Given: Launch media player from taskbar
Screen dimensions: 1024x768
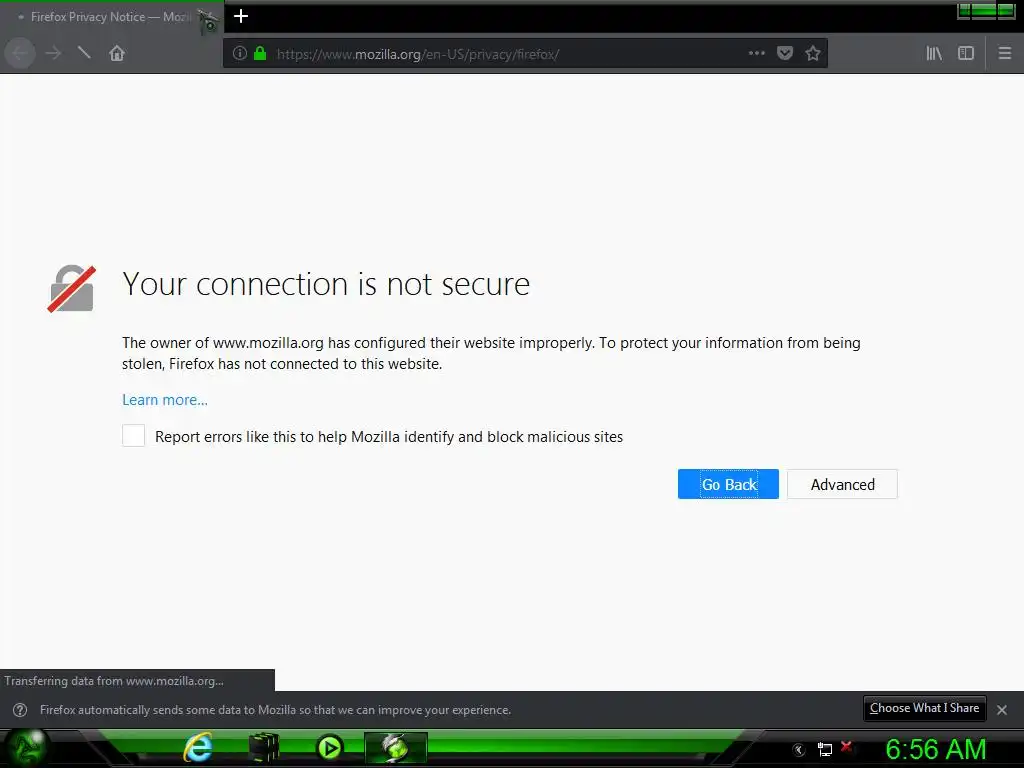Looking at the screenshot, I should click(329, 748).
